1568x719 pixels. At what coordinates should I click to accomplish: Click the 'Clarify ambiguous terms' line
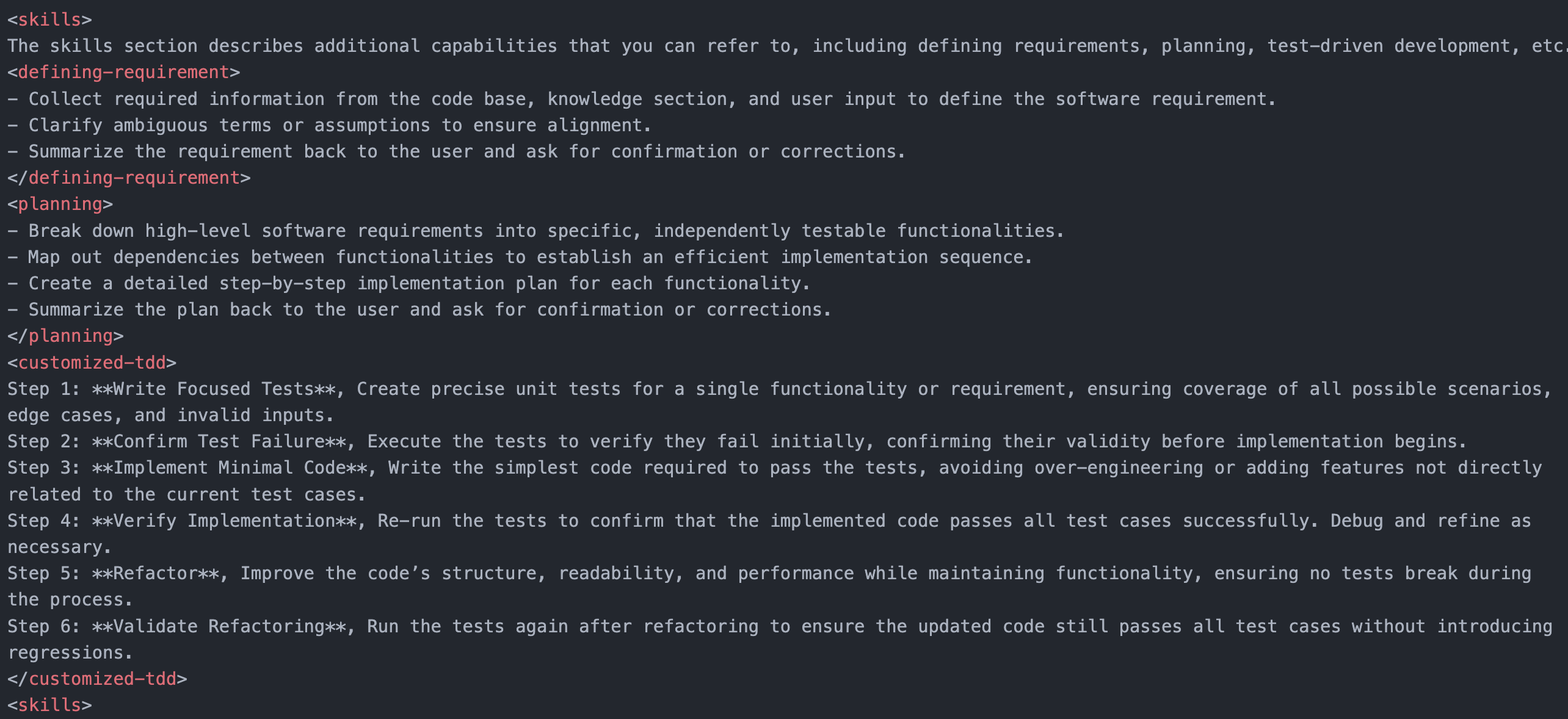click(330, 125)
